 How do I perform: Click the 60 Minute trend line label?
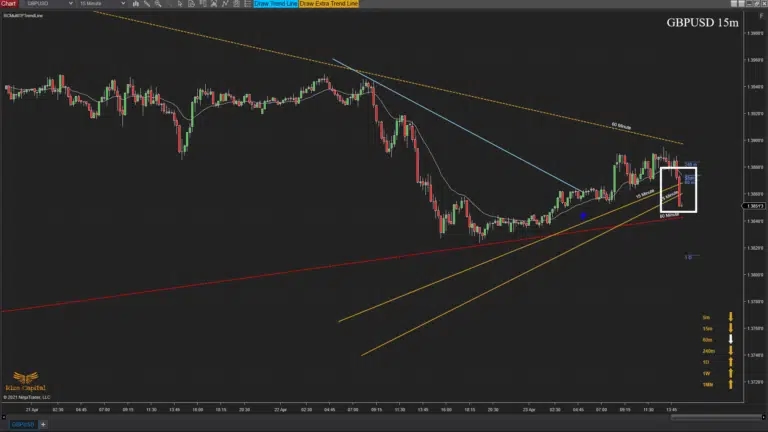point(623,125)
